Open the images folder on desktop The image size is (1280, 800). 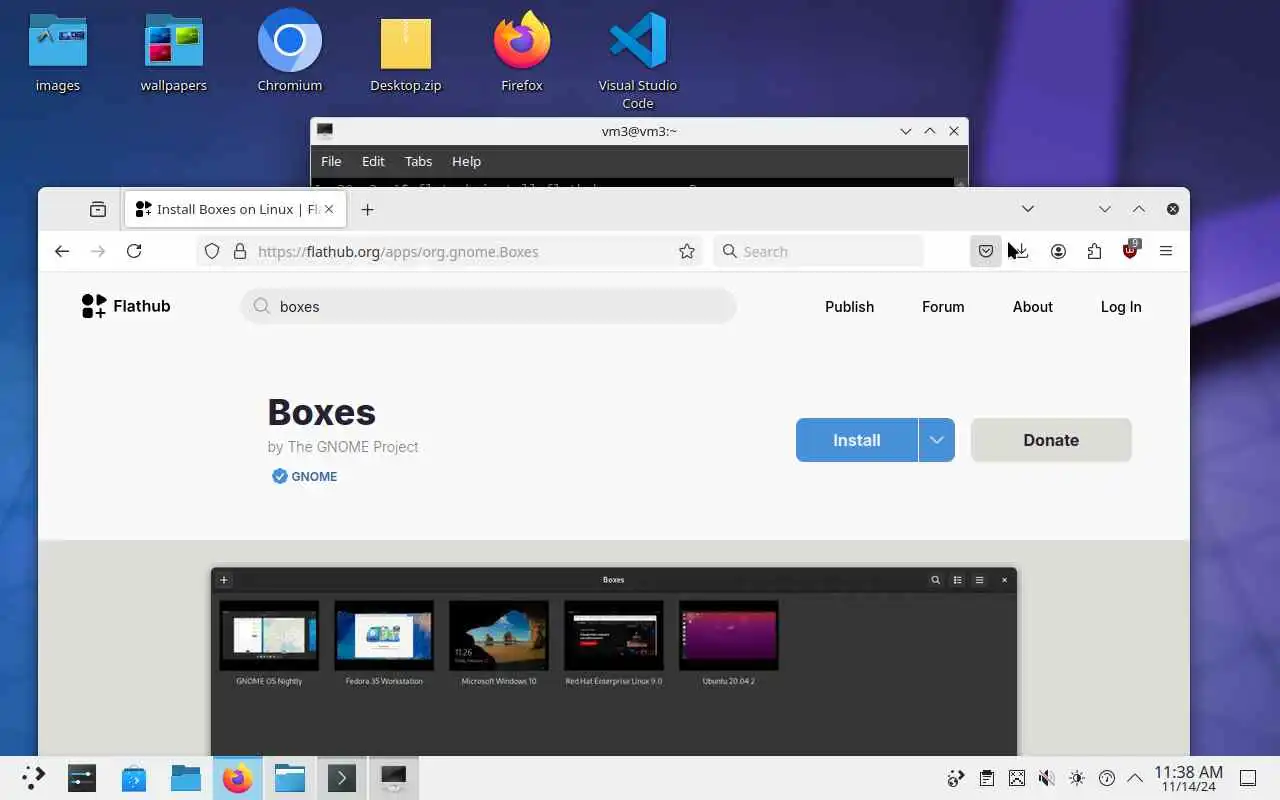pos(58,53)
